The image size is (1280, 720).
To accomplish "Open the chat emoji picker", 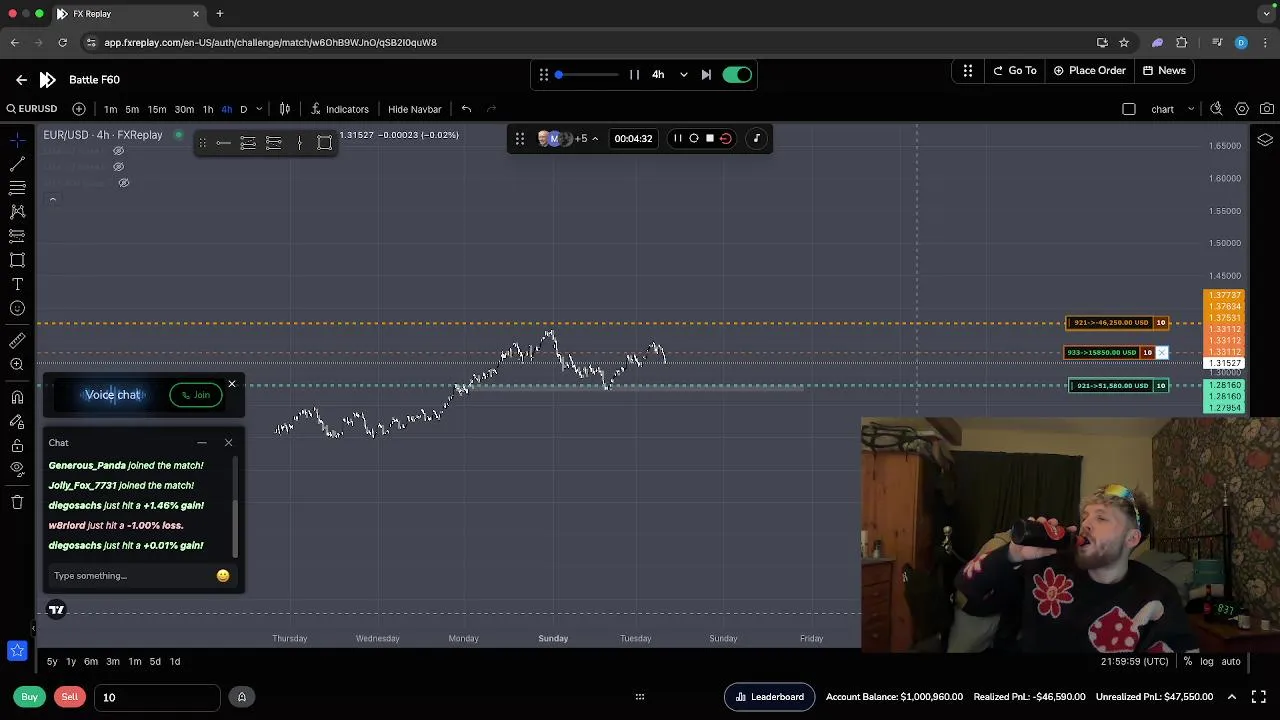I will coord(223,576).
